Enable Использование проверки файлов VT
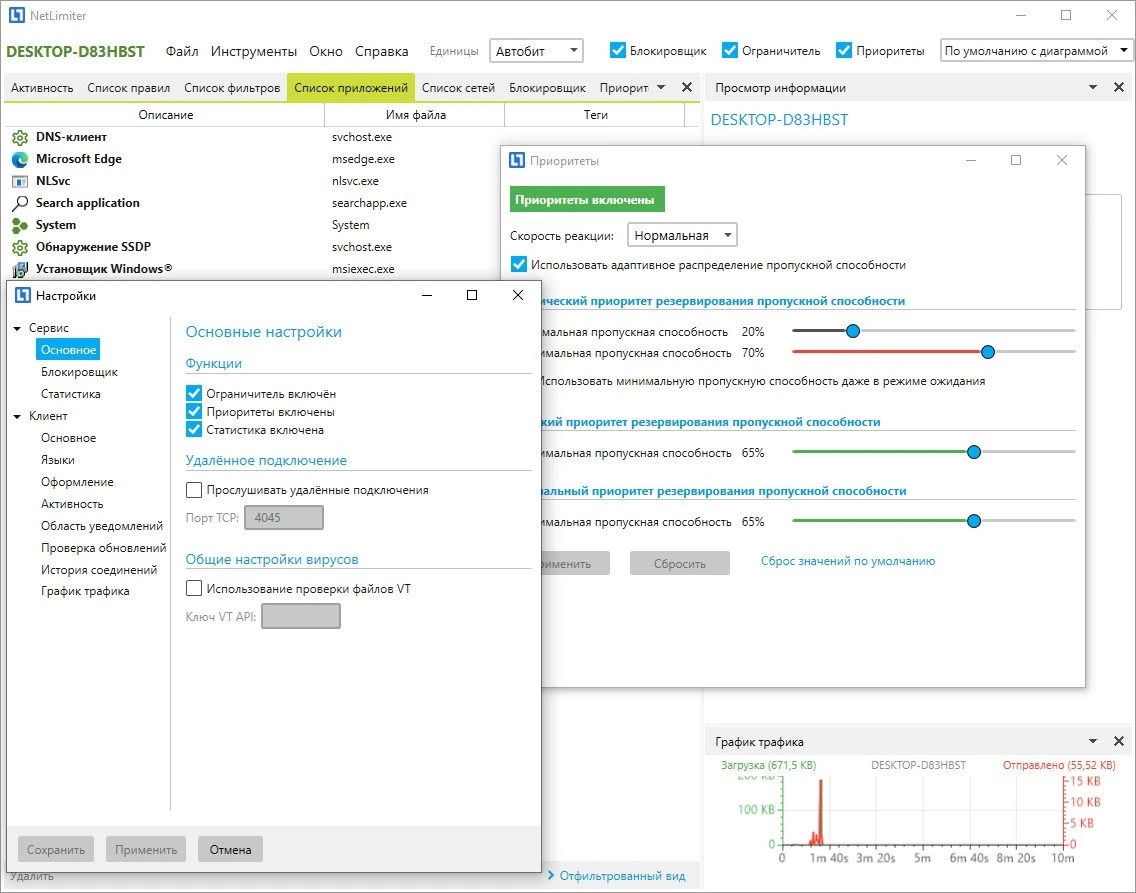The height and width of the screenshot is (893, 1136). pos(193,588)
